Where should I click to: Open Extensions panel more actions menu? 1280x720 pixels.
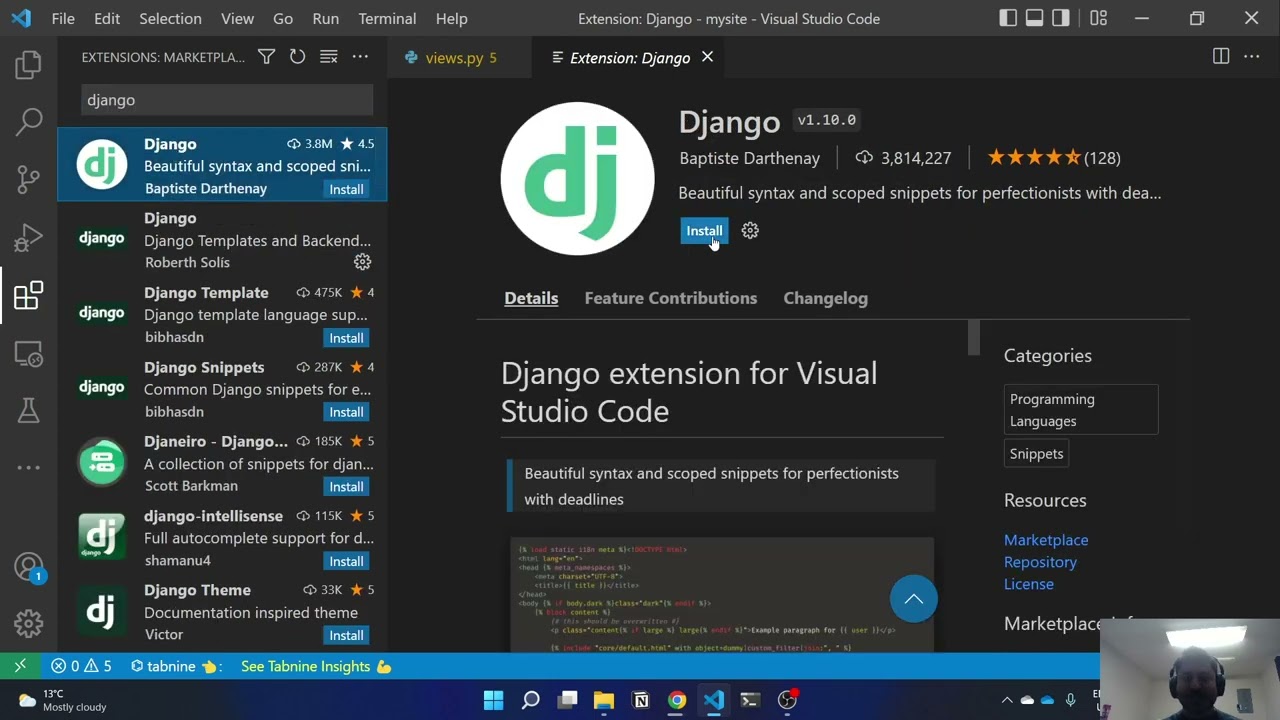click(x=360, y=57)
